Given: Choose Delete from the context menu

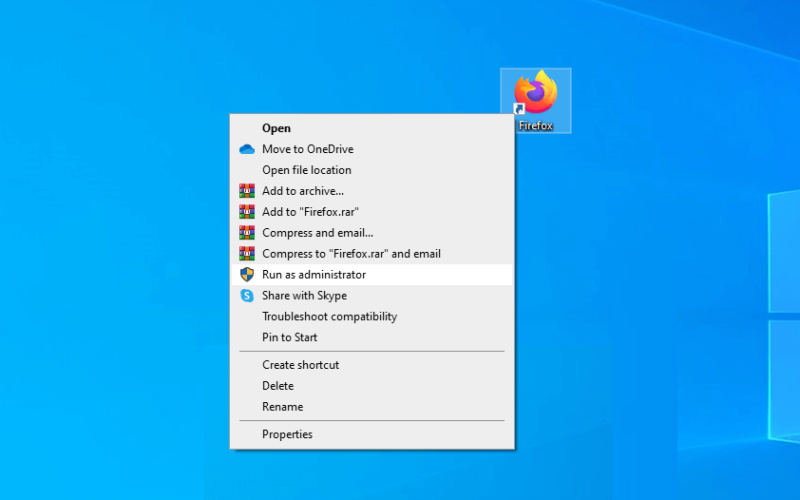Looking at the screenshot, I should pyautogui.click(x=372, y=386).
